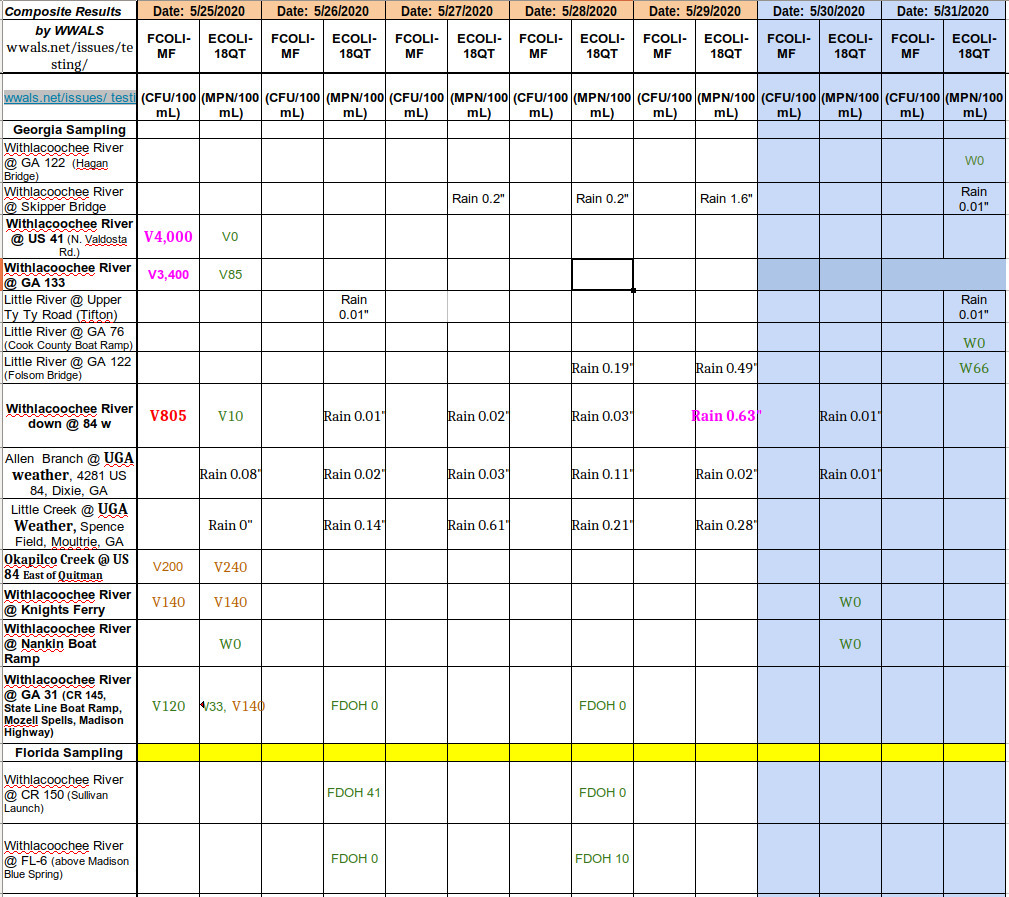Viewport: 1009px width, 897px height.
Task: Select the V200 Okapilco Creek value
Action: coord(168,567)
